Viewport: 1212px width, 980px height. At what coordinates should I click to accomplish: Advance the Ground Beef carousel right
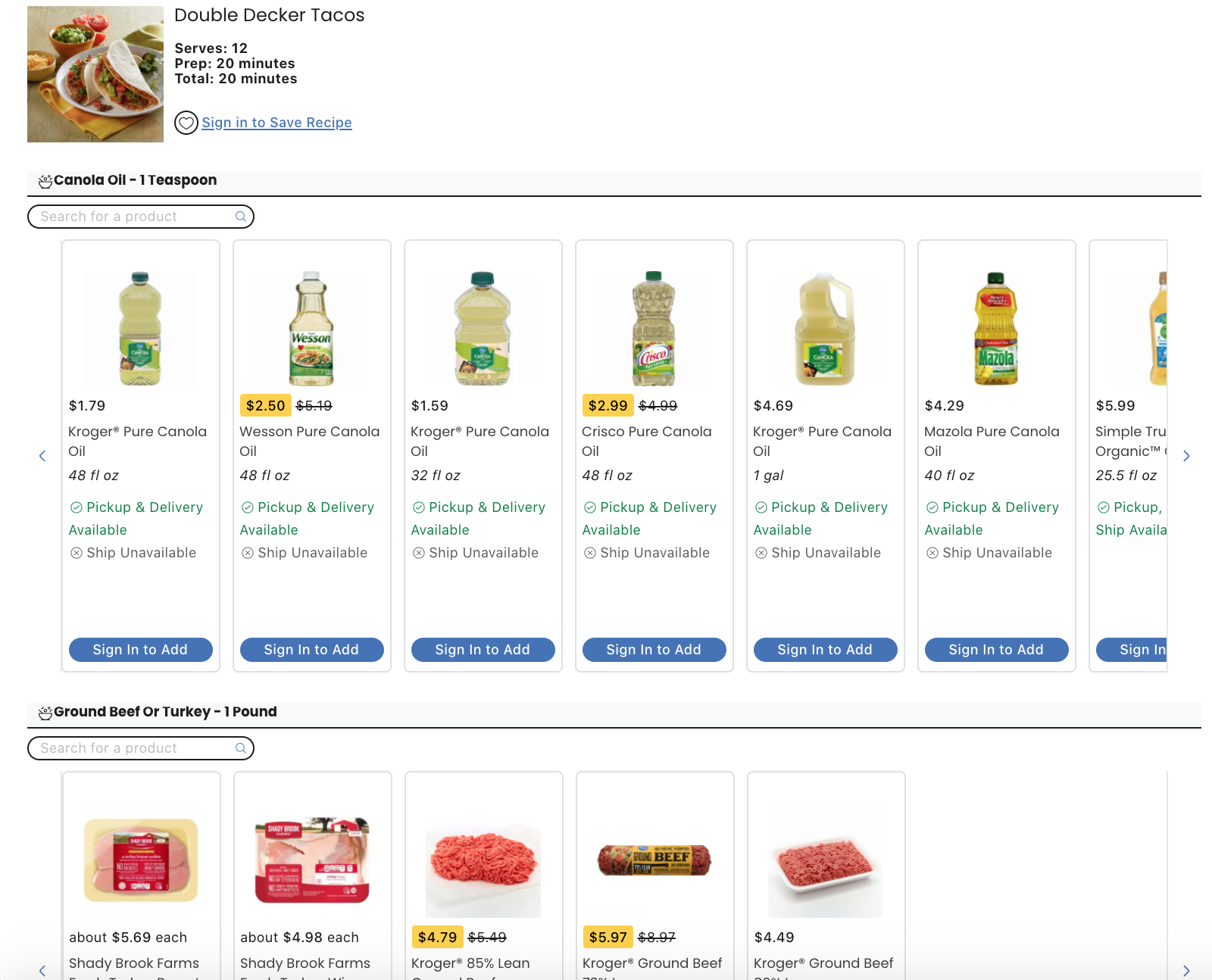click(1186, 970)
